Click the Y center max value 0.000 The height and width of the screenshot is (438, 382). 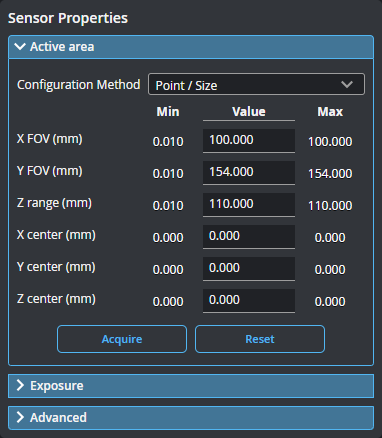pyautogui.click(x=330, y=270)
